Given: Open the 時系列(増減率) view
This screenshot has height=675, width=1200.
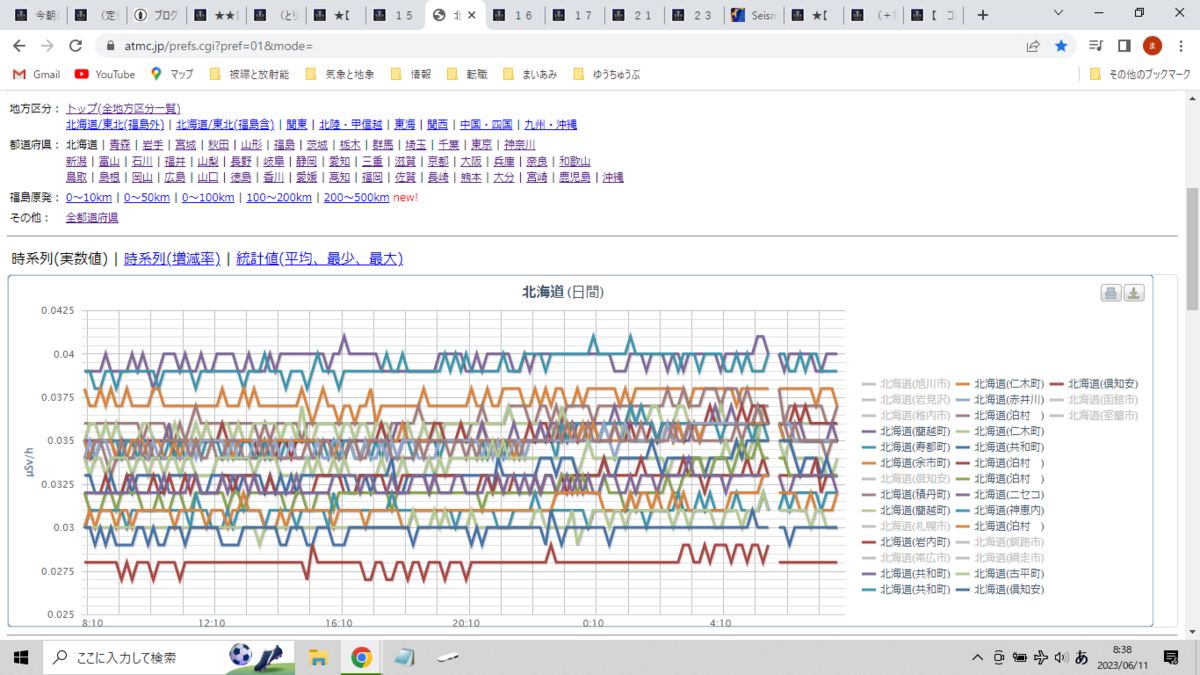Looking at the screenshot, I should tap(172, 259).
